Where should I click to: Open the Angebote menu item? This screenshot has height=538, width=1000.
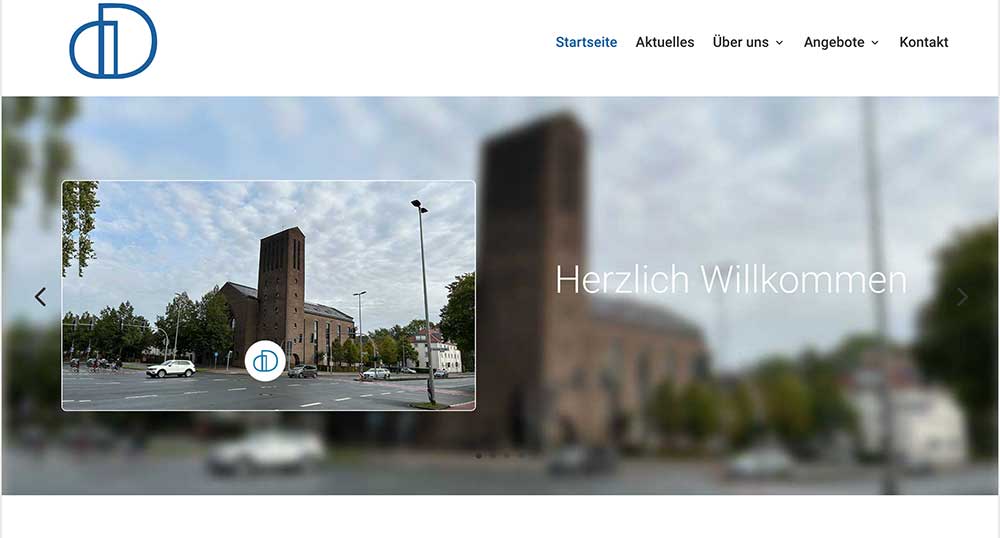[834, 42]
